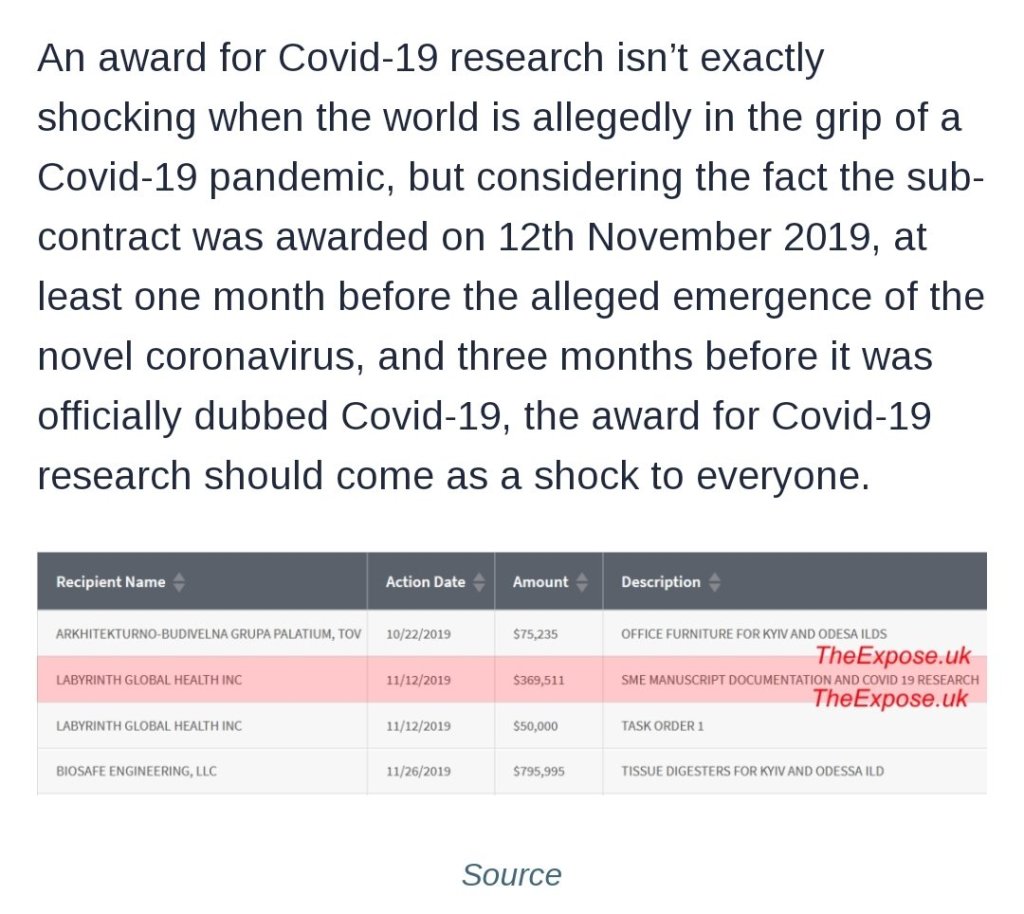Click the 10/22/2019 action date
1024x914 pixels.
418,634
